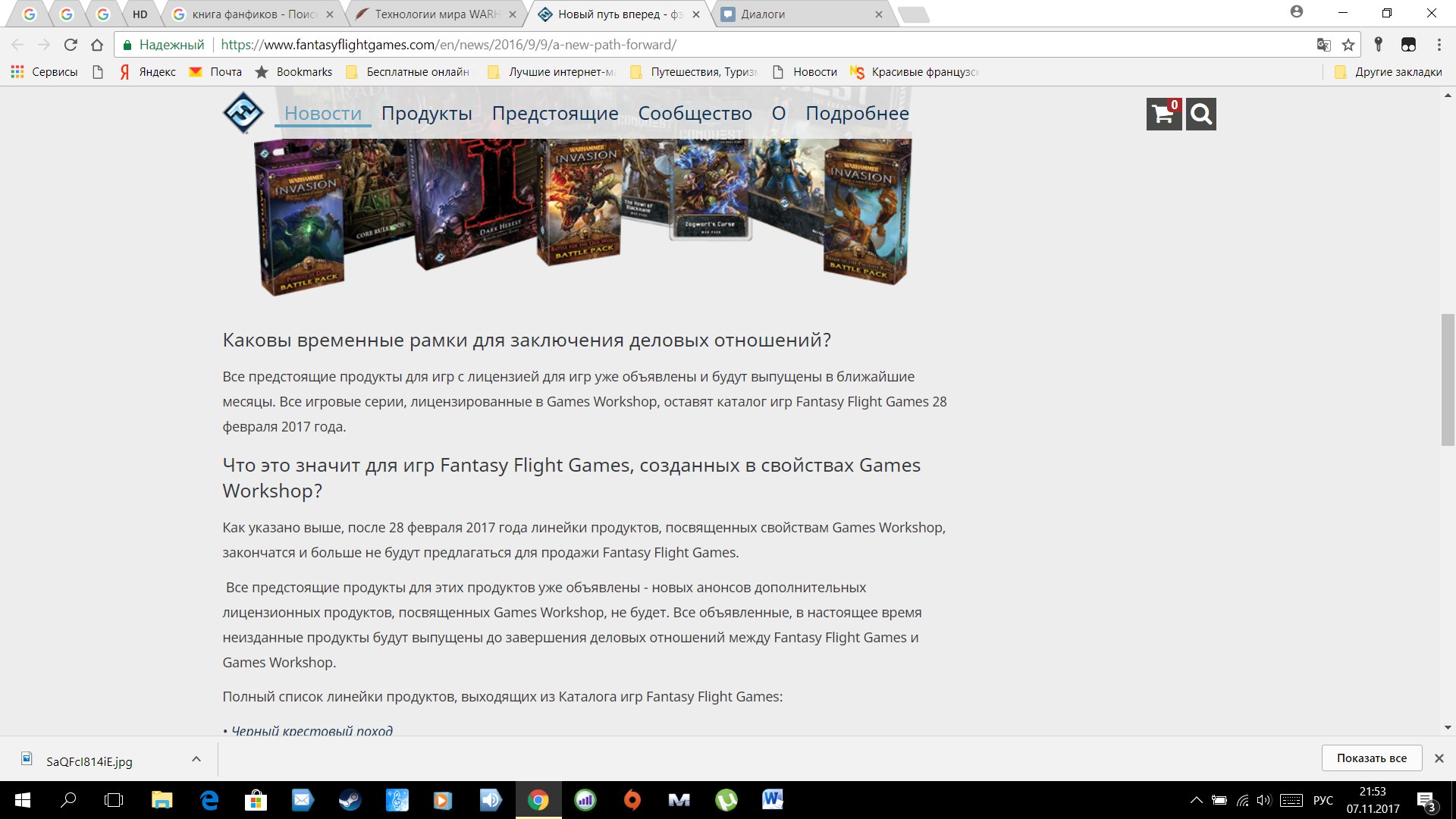Open the Красивые французс bookmark
The height and width of the screenshot is (819, 1456).
click(915, 72)
